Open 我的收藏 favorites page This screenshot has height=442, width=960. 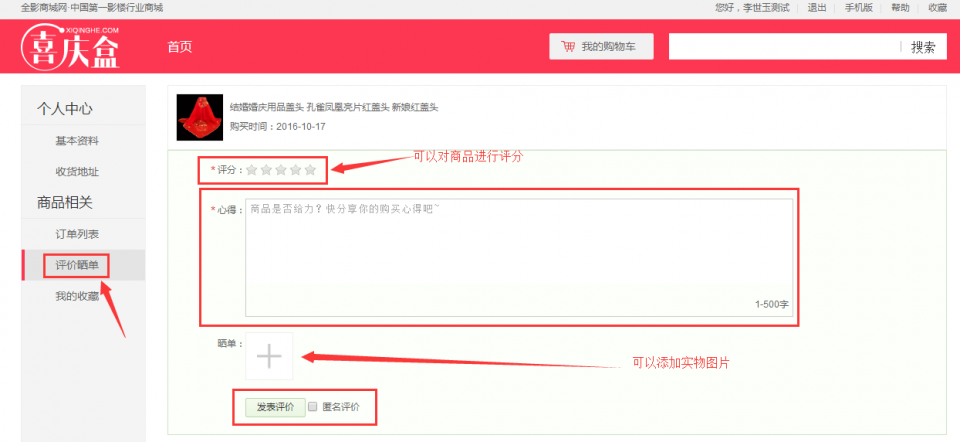tap(77, 296)
